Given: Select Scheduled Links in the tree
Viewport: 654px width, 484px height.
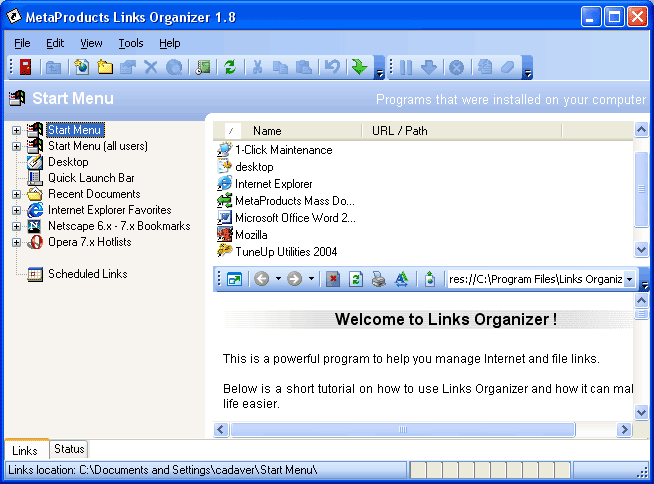Looking at the screenshot, I should coord(88,274).
